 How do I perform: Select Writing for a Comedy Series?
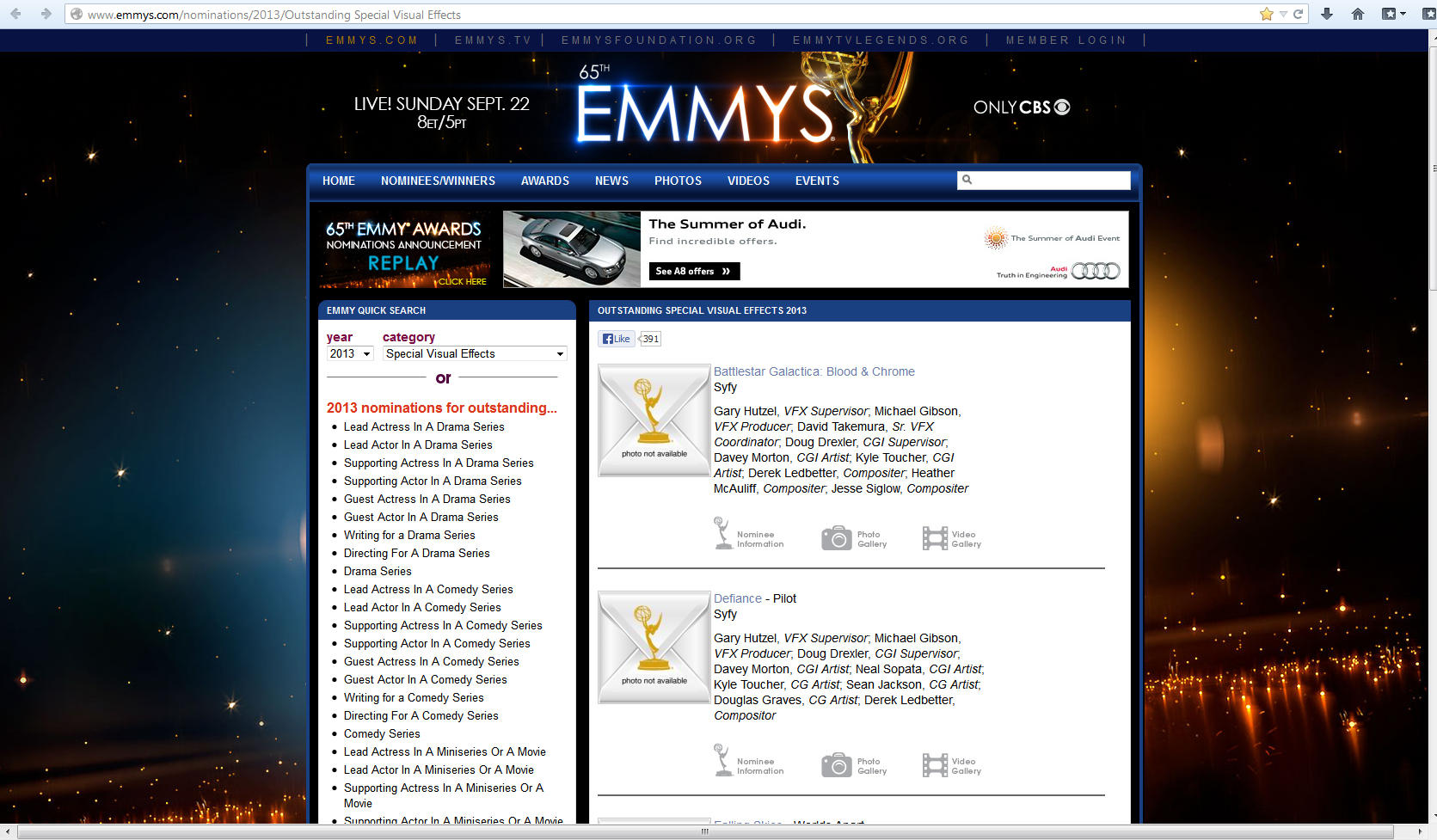(x=414, y=697)
